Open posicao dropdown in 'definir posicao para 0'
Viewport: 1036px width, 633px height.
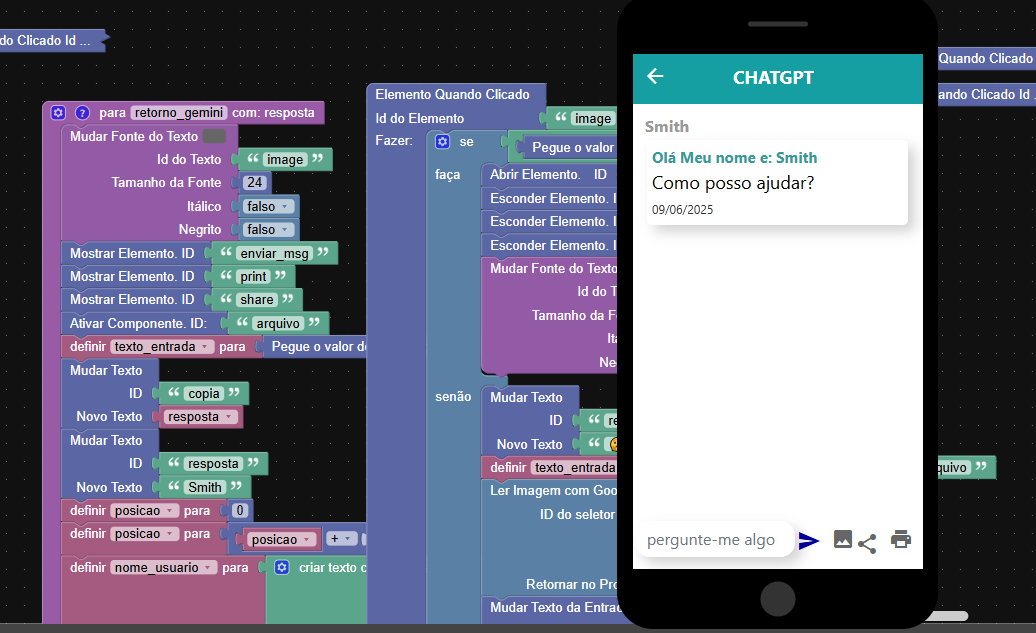[145, 511]
